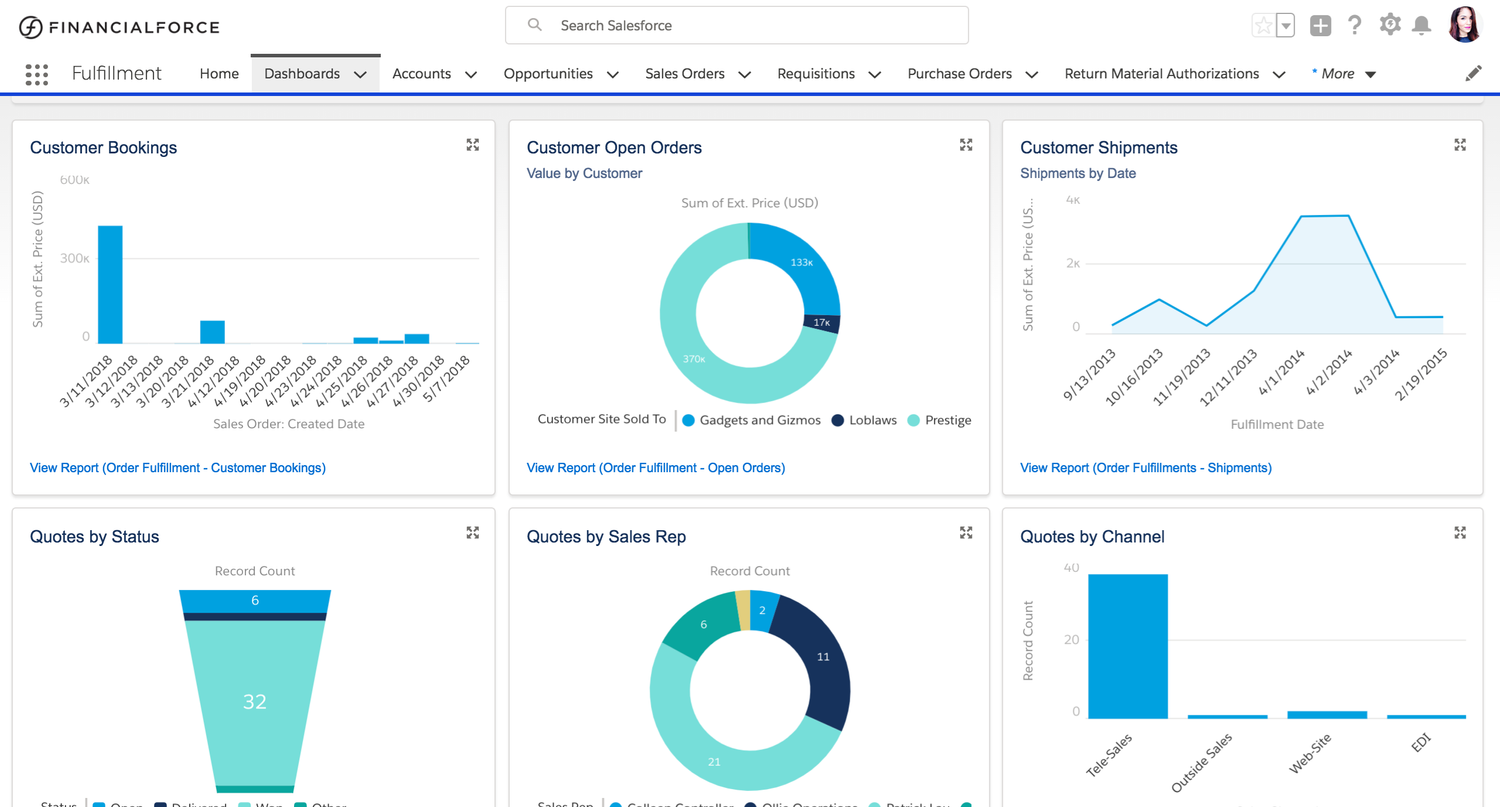Open Help using the question mark icon
The height and width of the screenshot is (807, 1500).
[x=1355, y=25]
